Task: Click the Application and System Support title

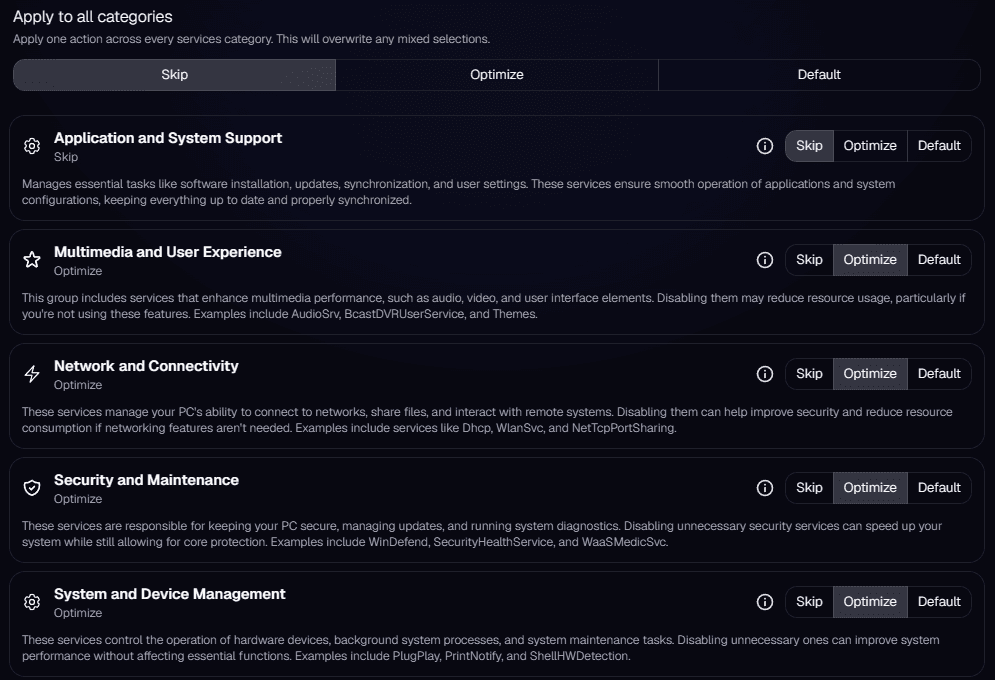Action: coord(168,138)
